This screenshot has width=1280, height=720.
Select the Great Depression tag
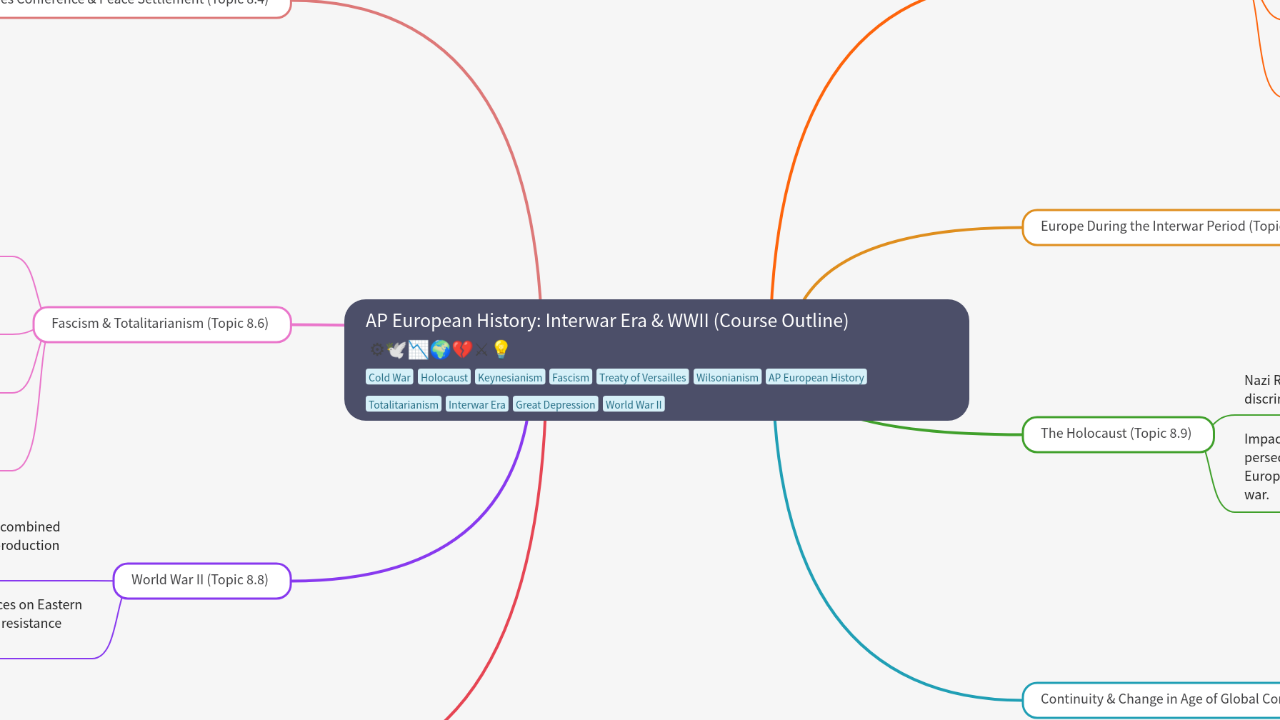click(x=555, y=404)
